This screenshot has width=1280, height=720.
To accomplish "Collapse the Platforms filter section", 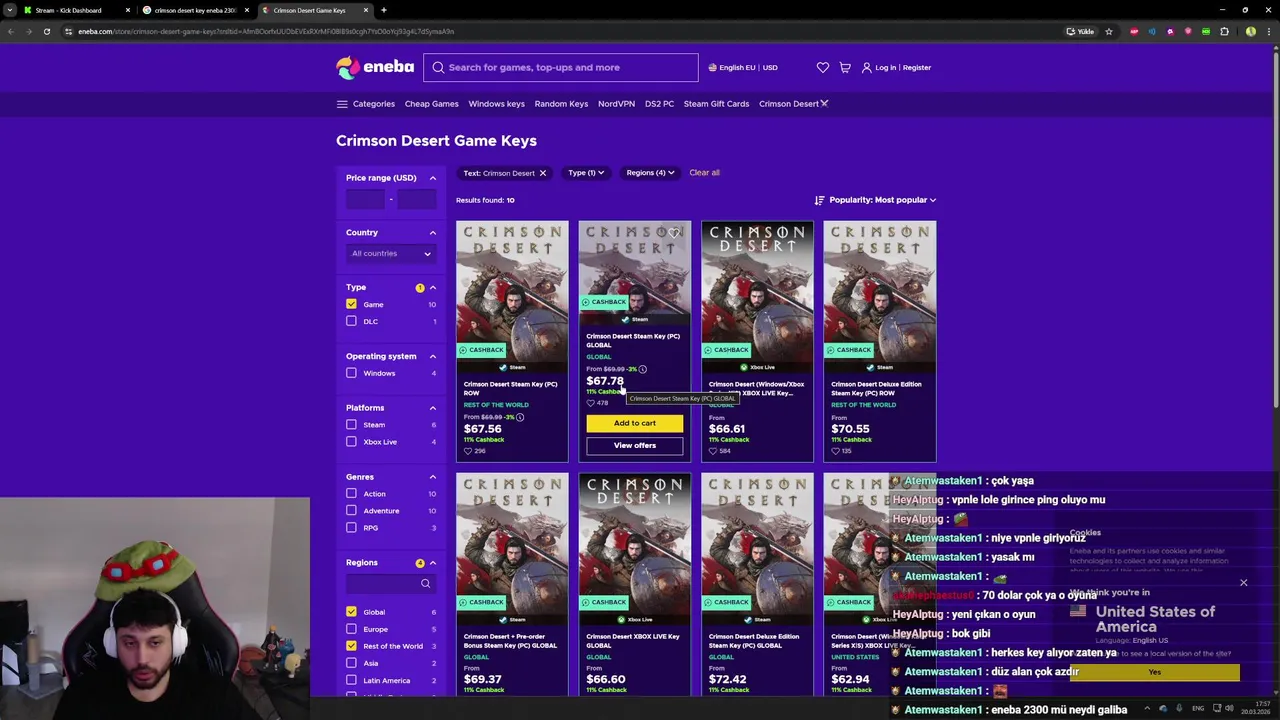I will [433, 408].
